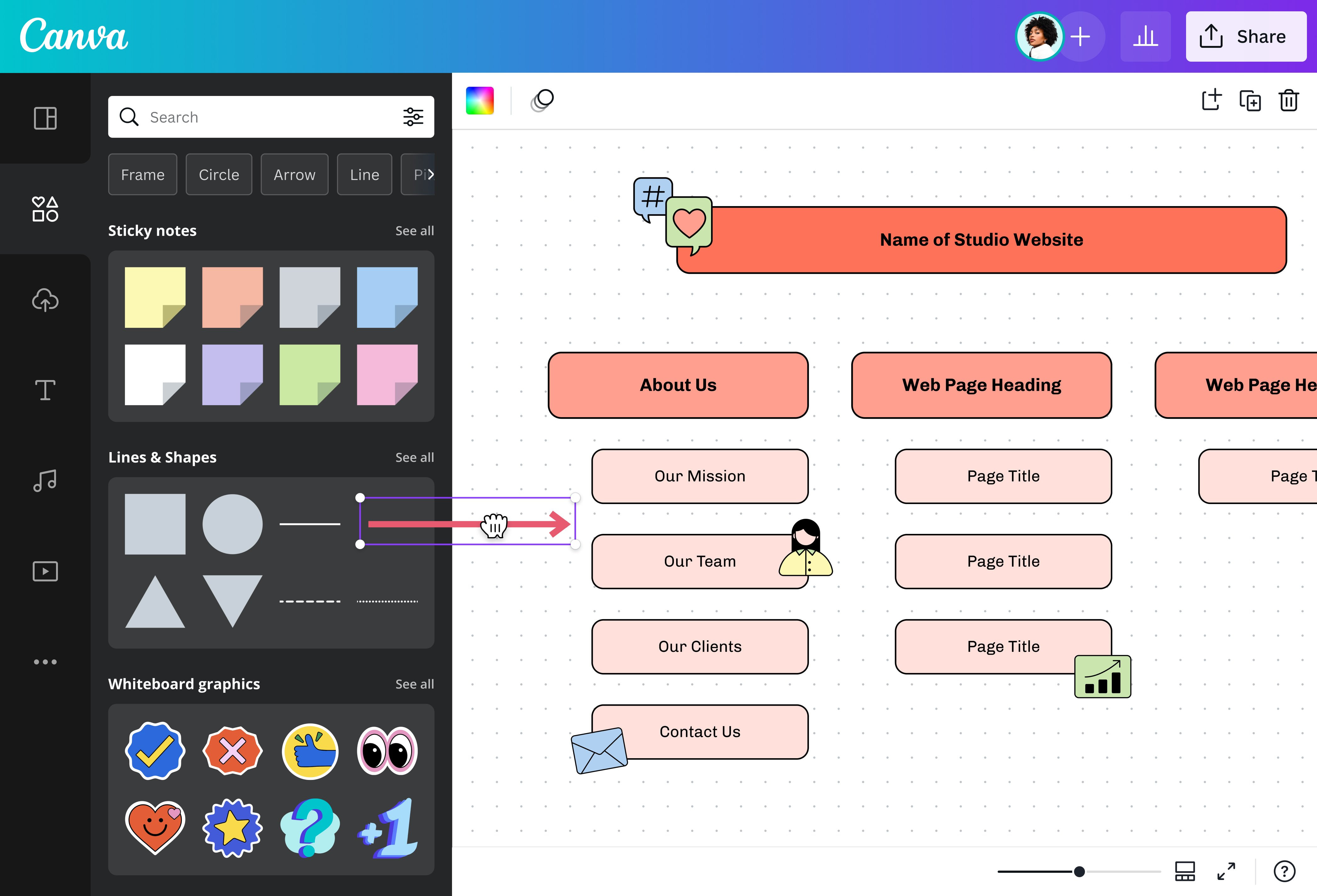
Task: Open the insights chart icon
Action: [1145, 37]
